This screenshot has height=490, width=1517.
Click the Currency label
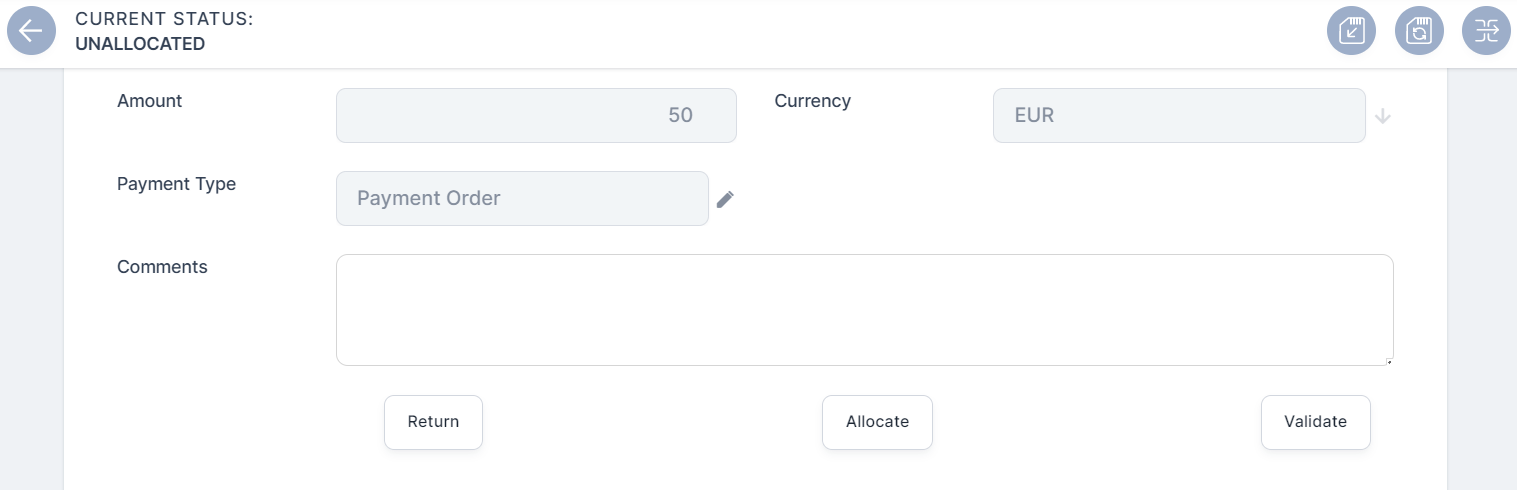812,101
